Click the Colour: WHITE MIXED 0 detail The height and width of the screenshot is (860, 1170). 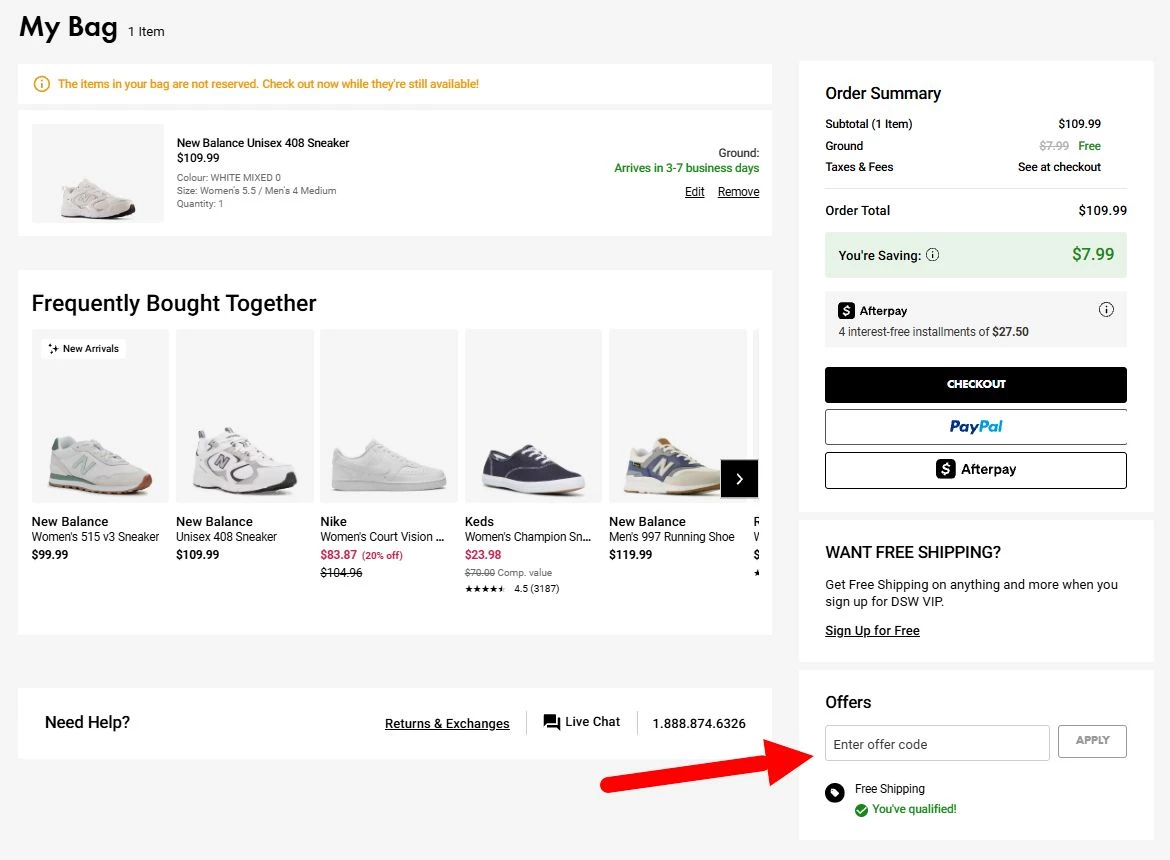(228, 178)
